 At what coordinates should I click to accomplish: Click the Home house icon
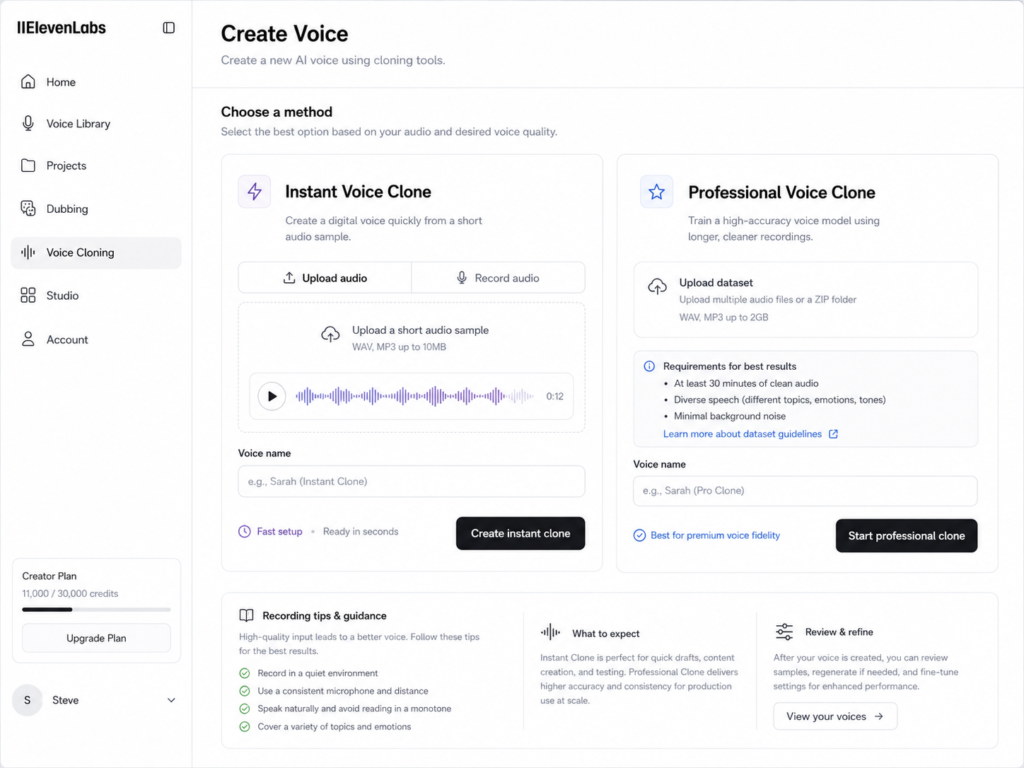click(x=28, y=82)
